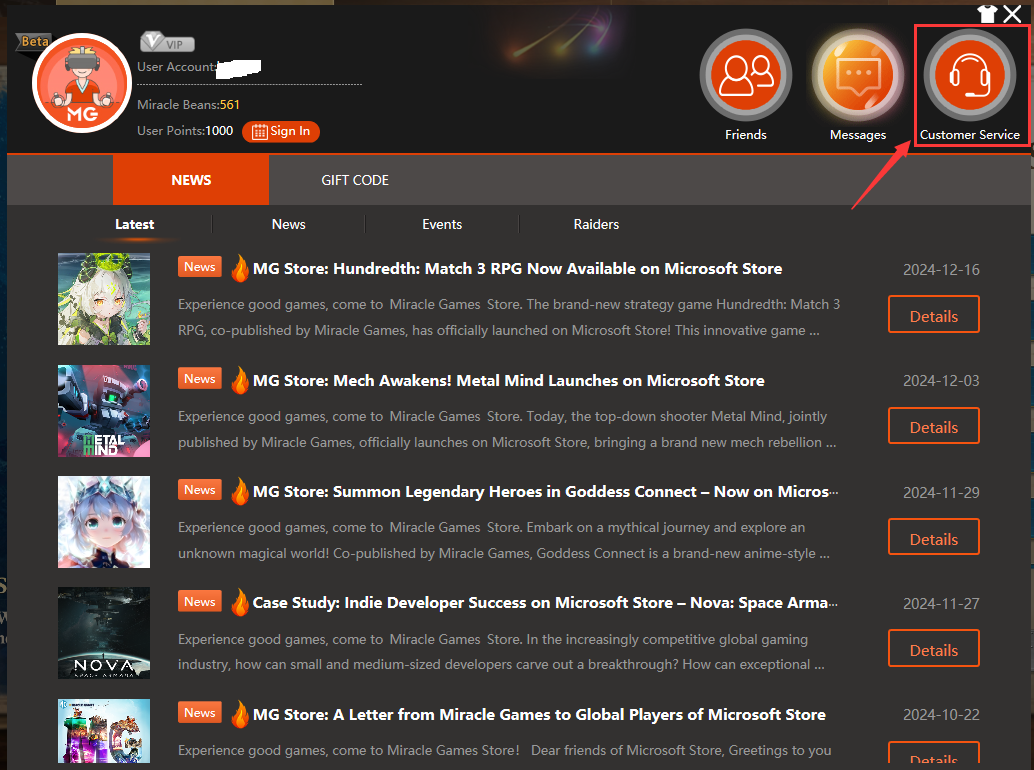Viewport: 1034px width, 770px height.
Task: Select the Events sub-tab
Action: [442, 224]
